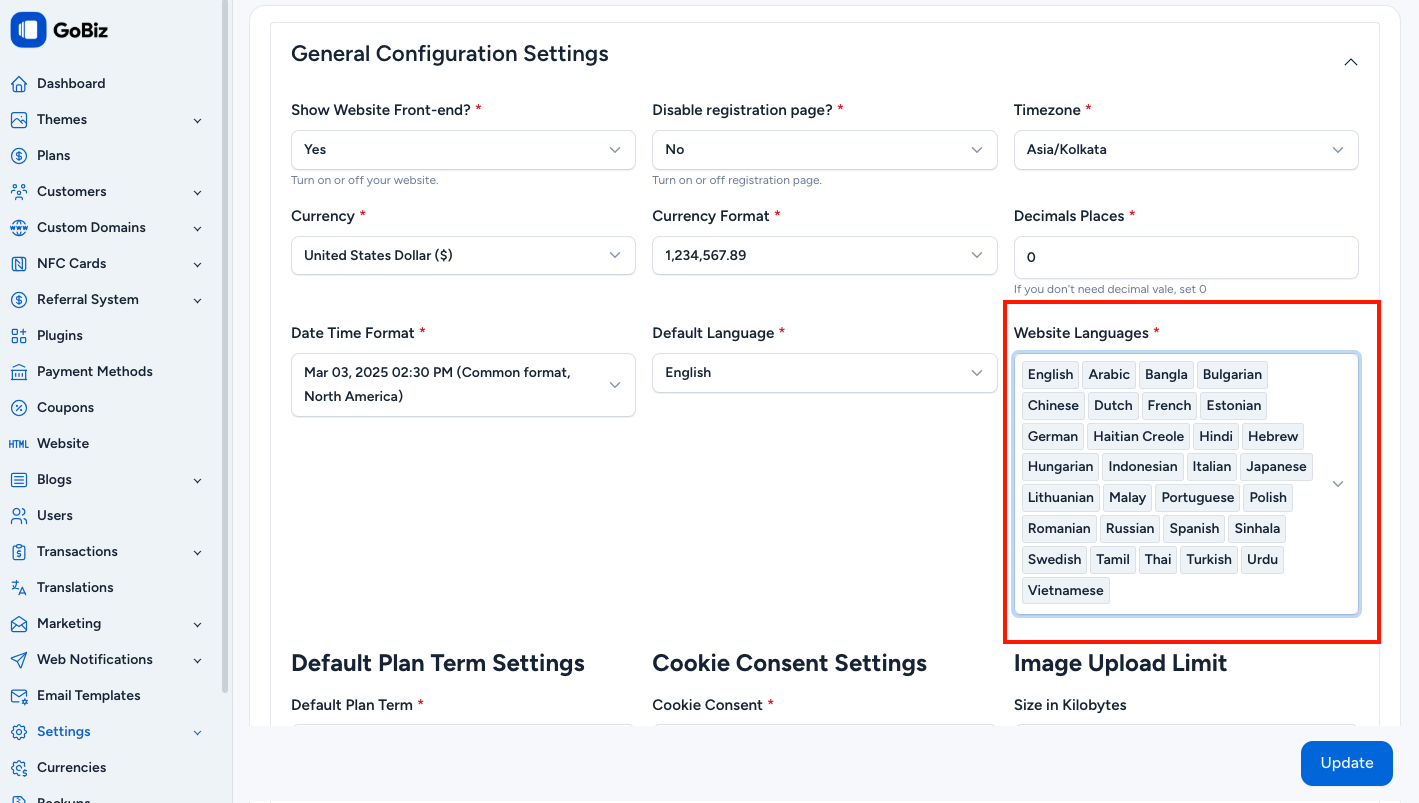Collapse the General Configuration Settings section
The height and width of the screenshot is (803, 1419).
(x=1350, y=62)
